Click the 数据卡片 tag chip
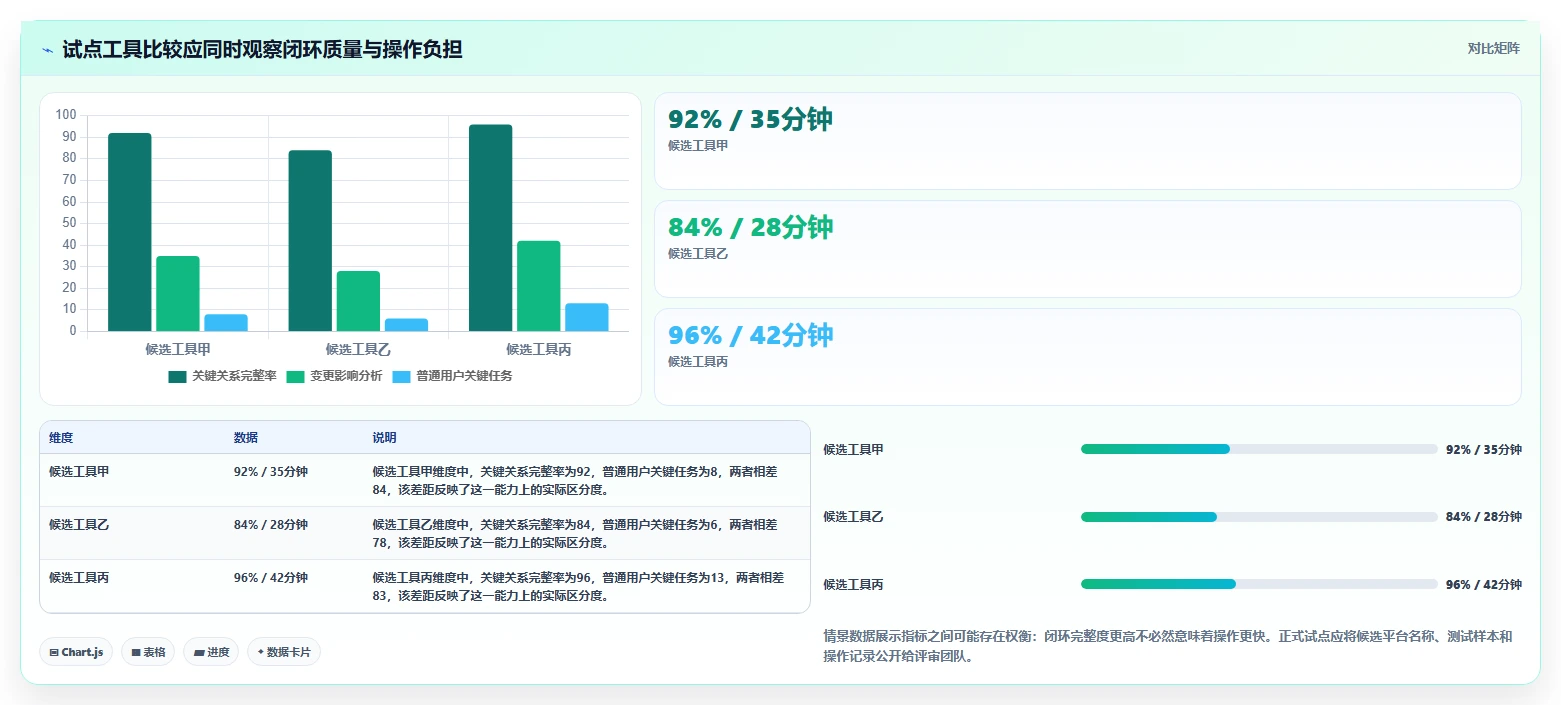 point(284,652)
